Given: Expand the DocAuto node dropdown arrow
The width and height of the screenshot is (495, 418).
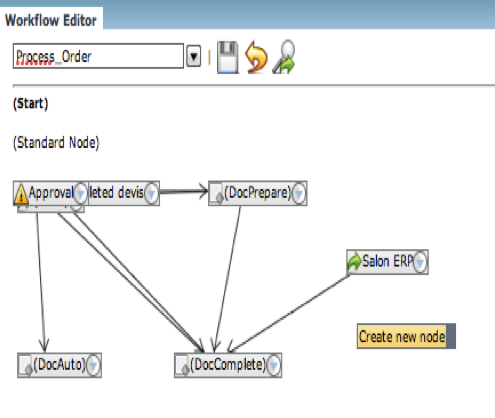Looking at the screenshot, I should pyautogui.click(x=93, y=365).
